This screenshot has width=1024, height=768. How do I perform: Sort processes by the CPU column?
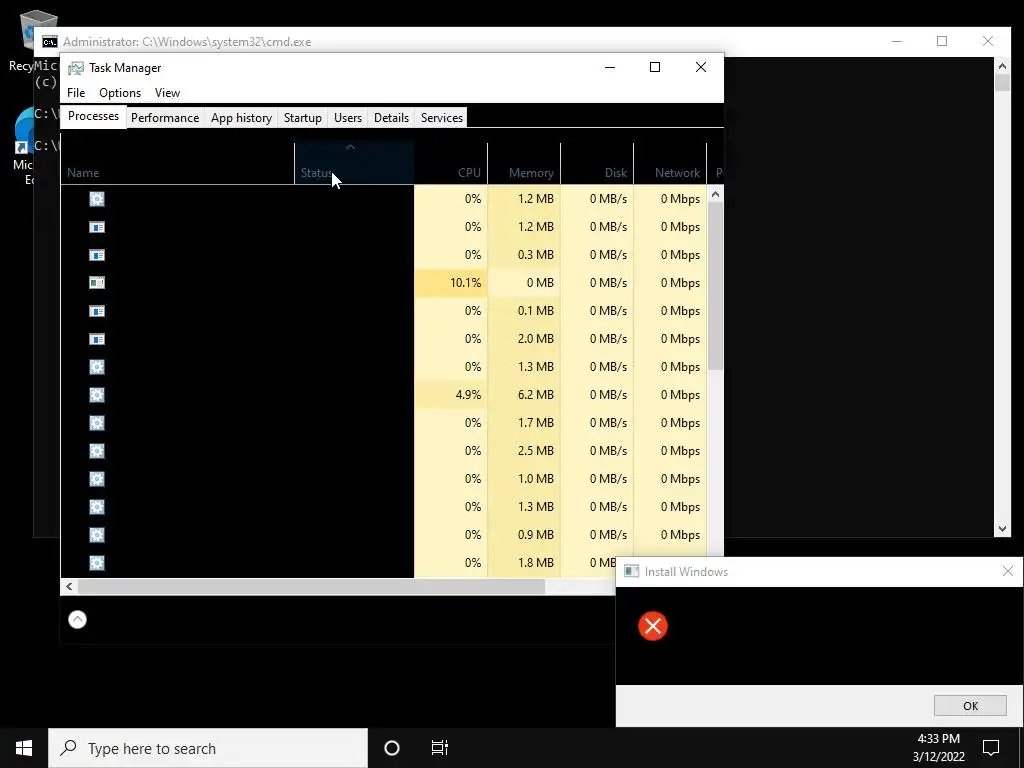click(x=451, y=163)
